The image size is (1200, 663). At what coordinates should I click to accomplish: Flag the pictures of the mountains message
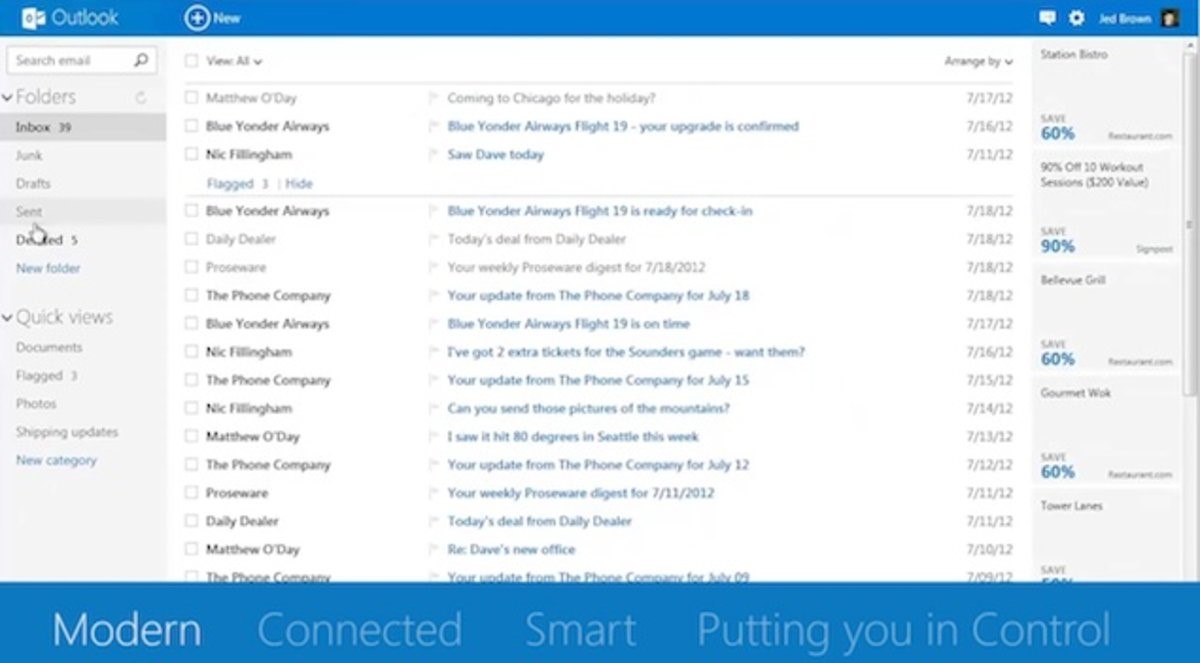tap(434, 408)
